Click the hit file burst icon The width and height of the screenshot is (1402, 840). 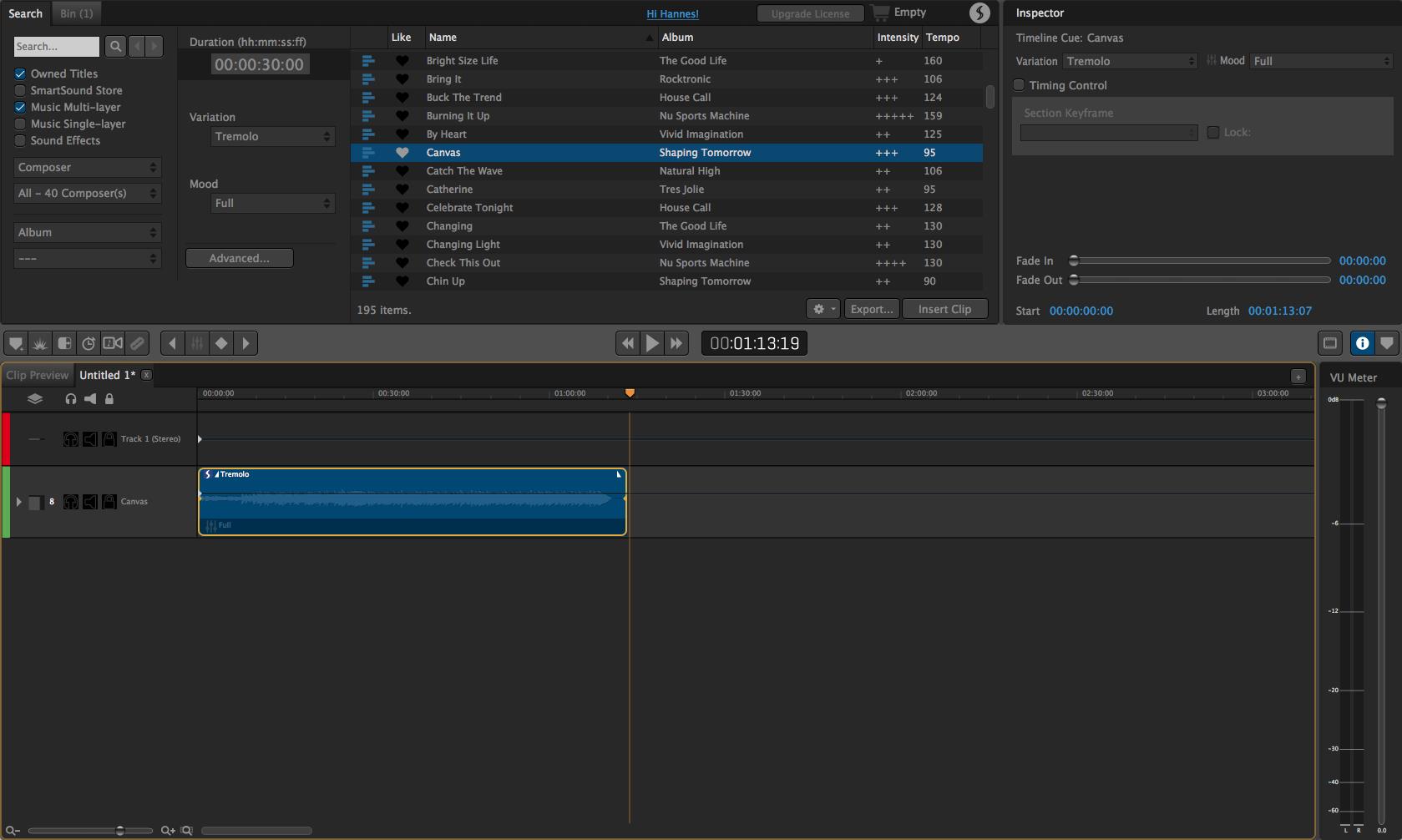(40, 343)
